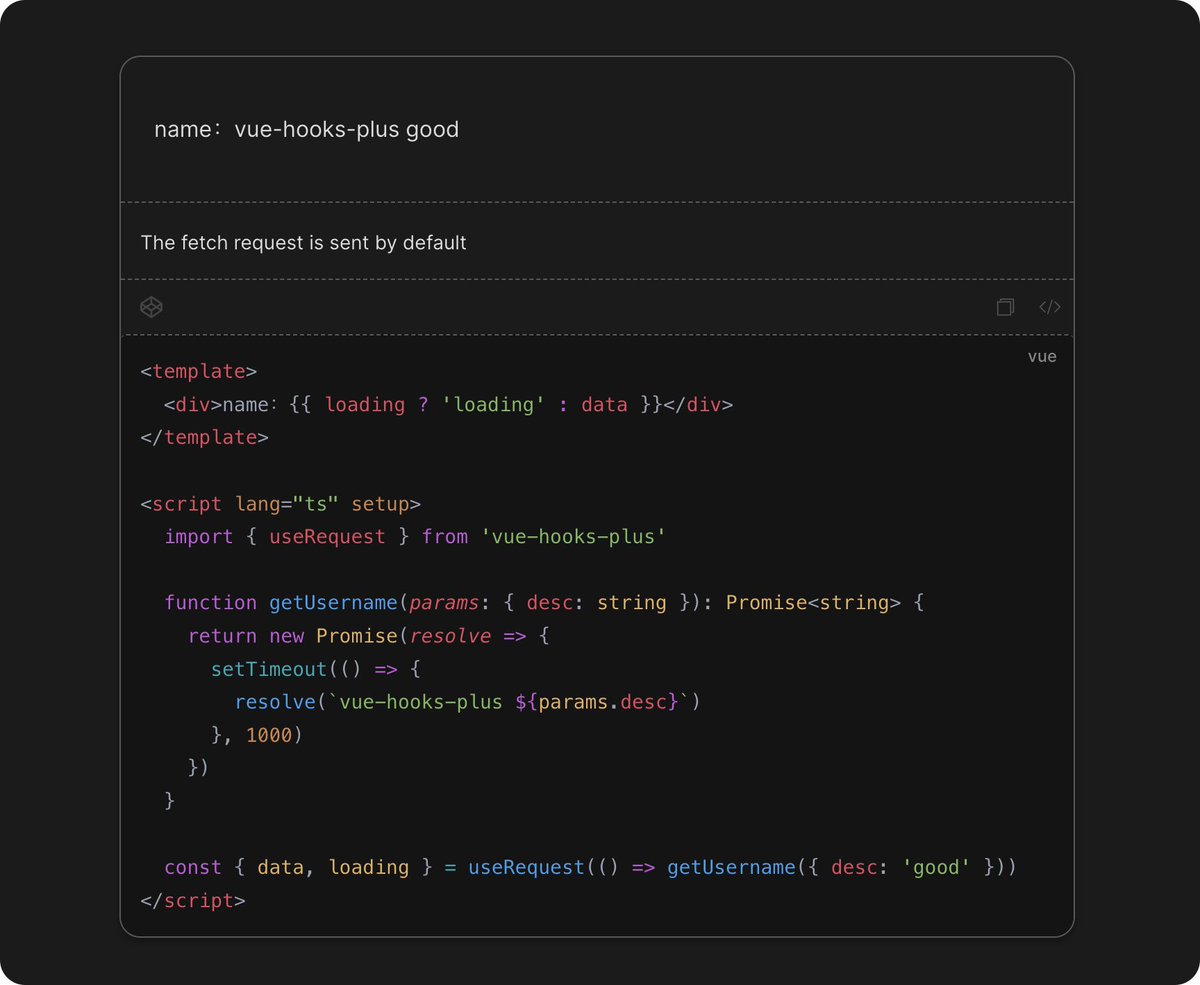Click the closing </template> tag line
The image size is (1200, 985).
pos(205,437)
